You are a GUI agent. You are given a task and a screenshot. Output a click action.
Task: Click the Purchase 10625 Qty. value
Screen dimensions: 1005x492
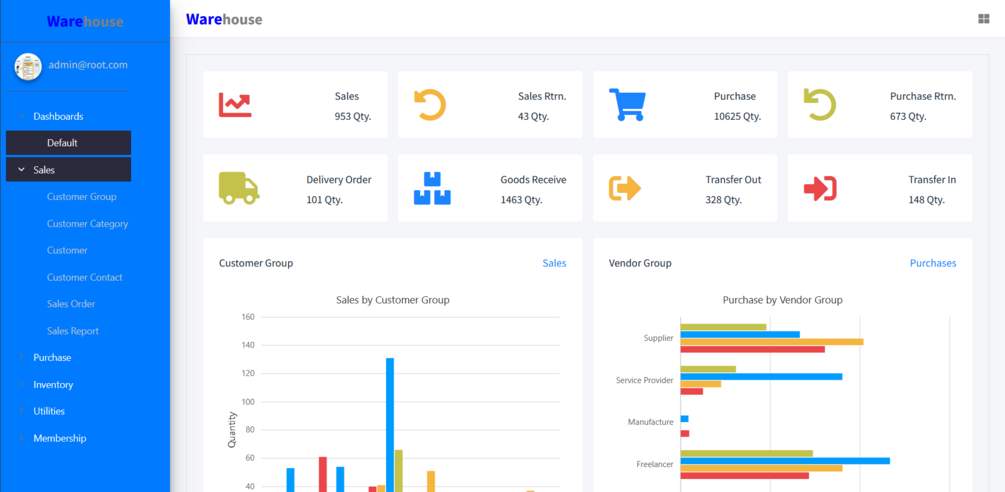737,117
